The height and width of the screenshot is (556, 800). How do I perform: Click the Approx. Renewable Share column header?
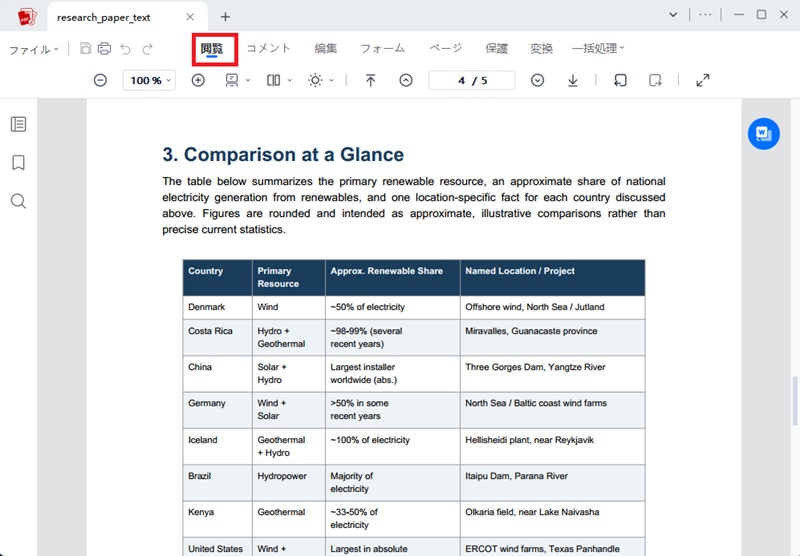coord(392,277)
